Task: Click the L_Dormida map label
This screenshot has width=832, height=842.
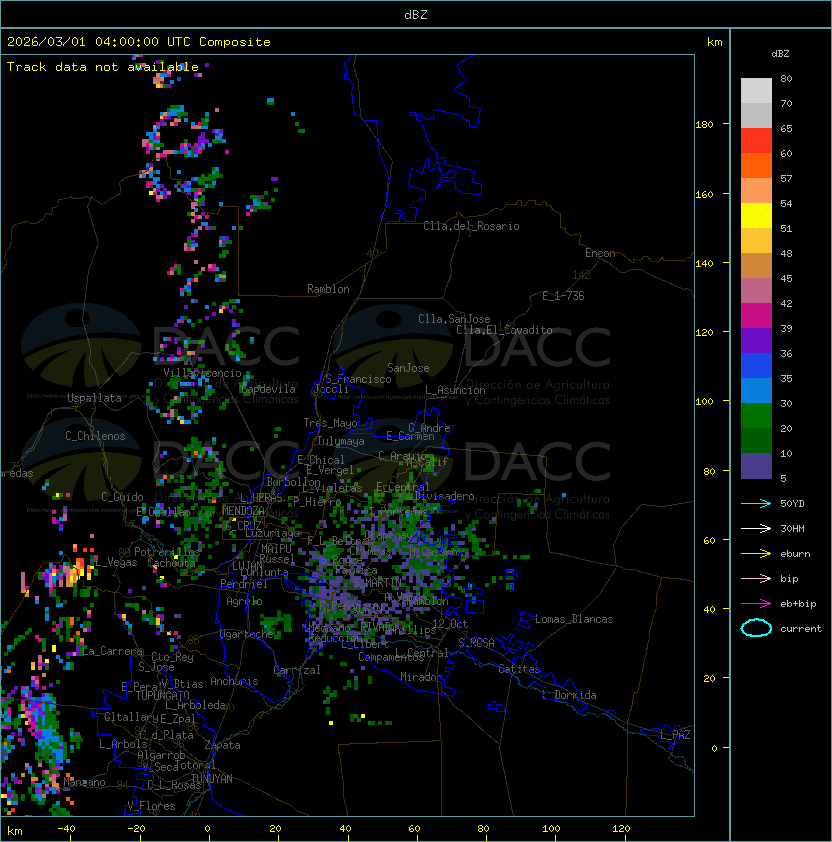Action: 569,695
